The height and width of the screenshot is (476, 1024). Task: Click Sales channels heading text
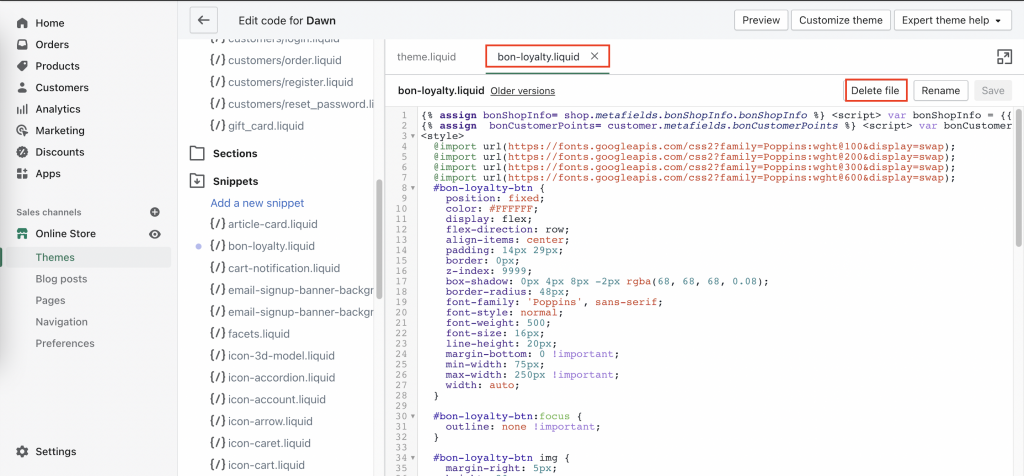49,212
